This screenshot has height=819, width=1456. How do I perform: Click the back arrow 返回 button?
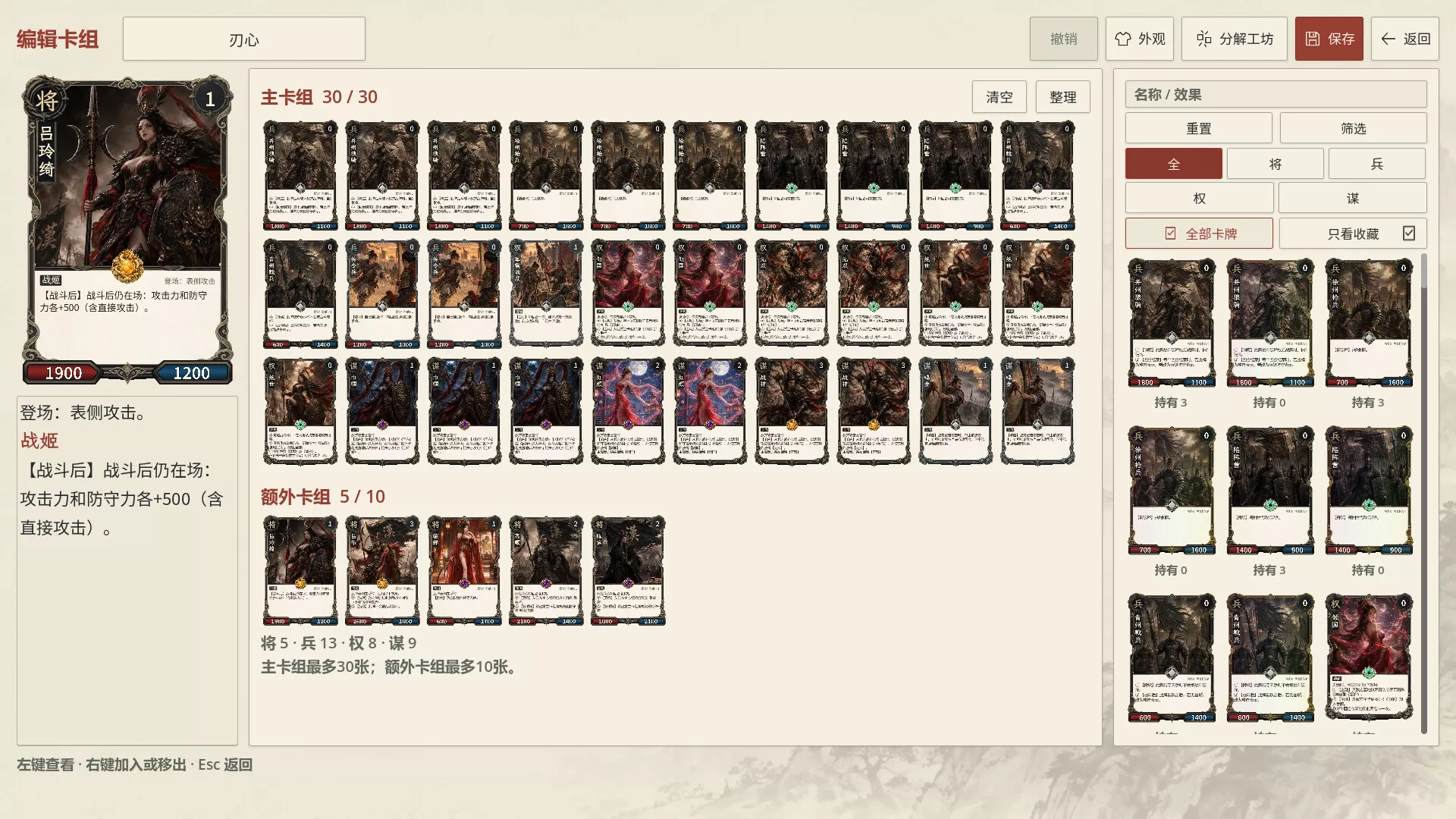coord(1404,39)
